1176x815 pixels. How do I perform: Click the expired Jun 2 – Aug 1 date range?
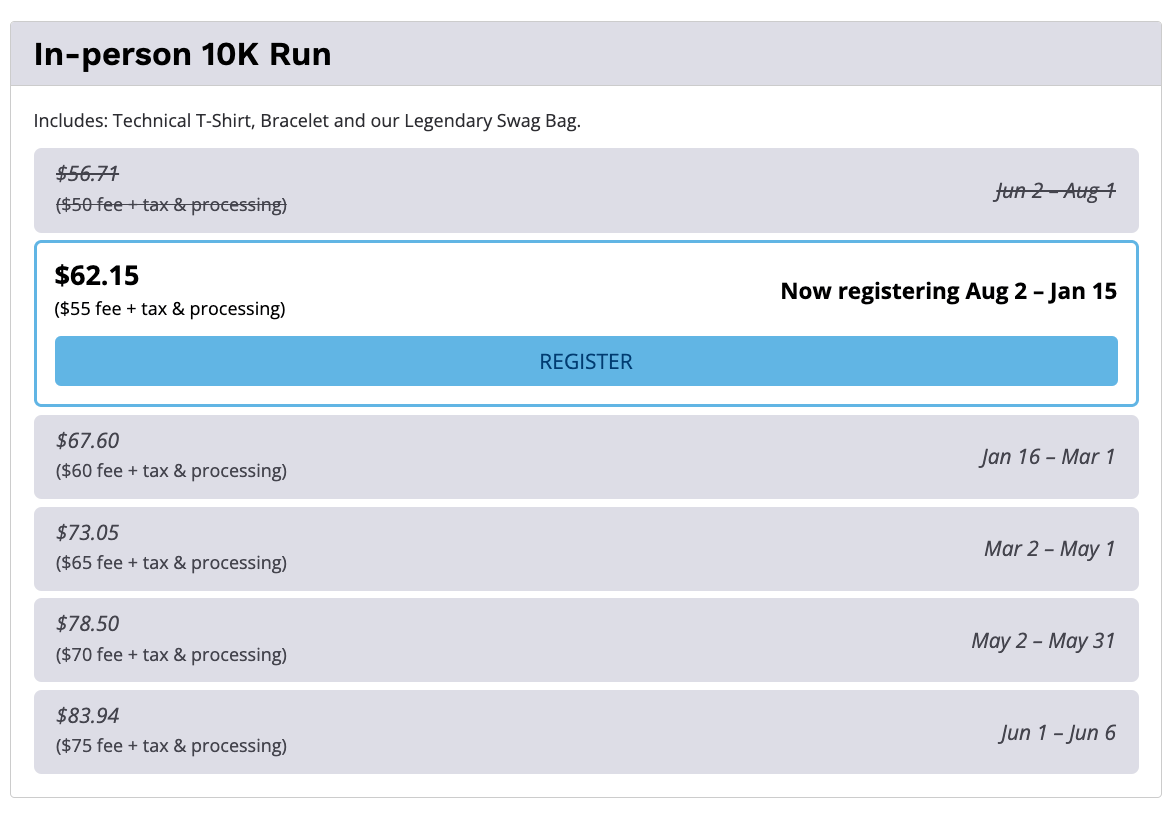pyautogui.click(x=1055, y=190)
